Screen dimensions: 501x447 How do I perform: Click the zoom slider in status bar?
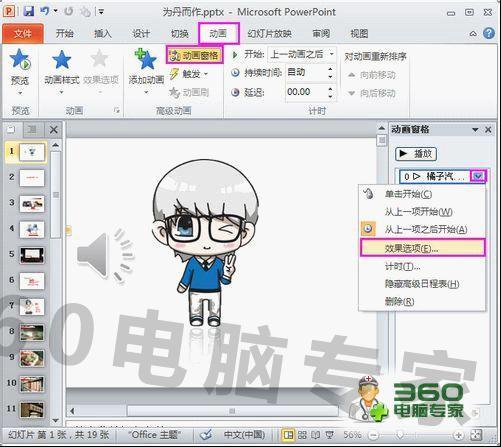point(400,435)
